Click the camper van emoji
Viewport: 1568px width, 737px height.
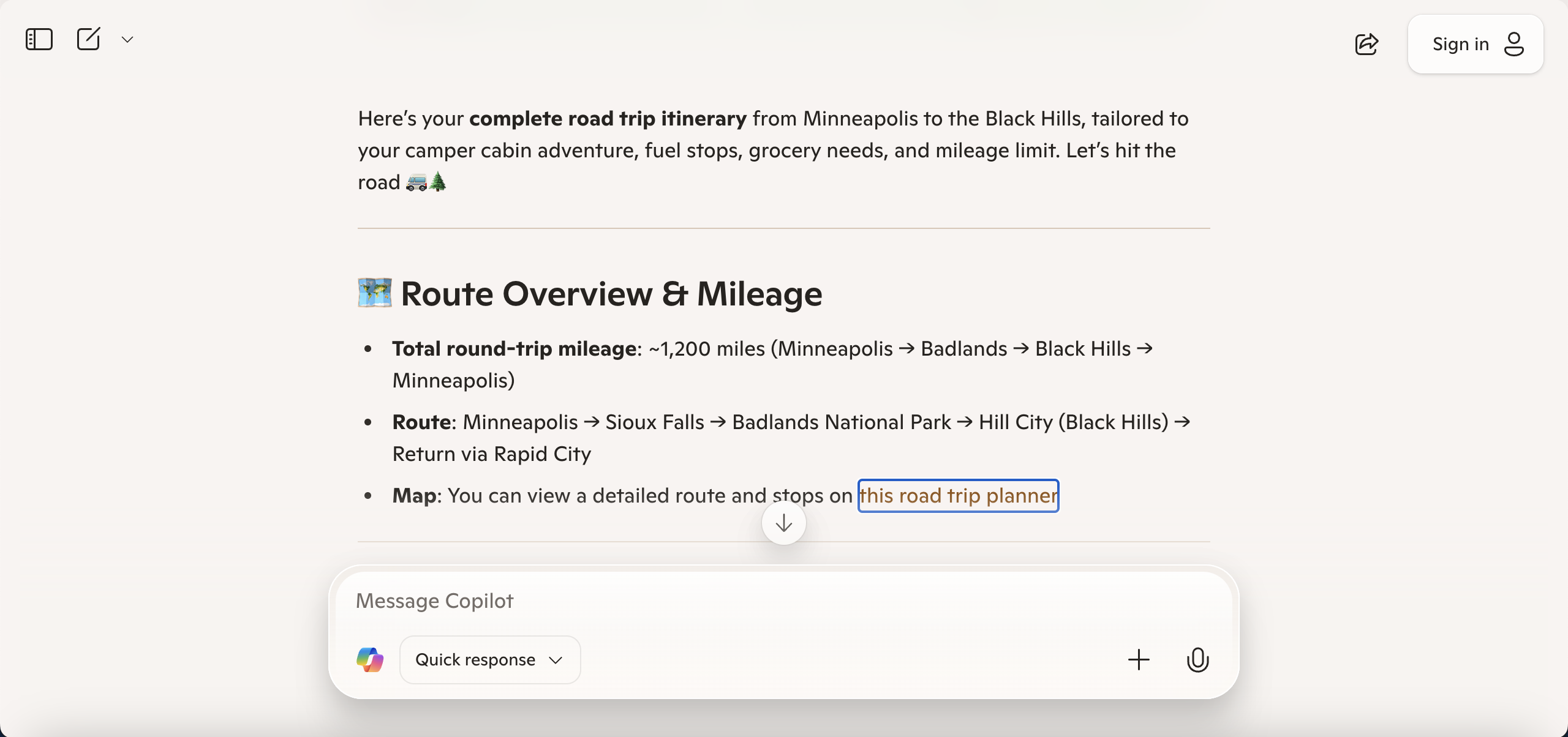tap(417, 182)
